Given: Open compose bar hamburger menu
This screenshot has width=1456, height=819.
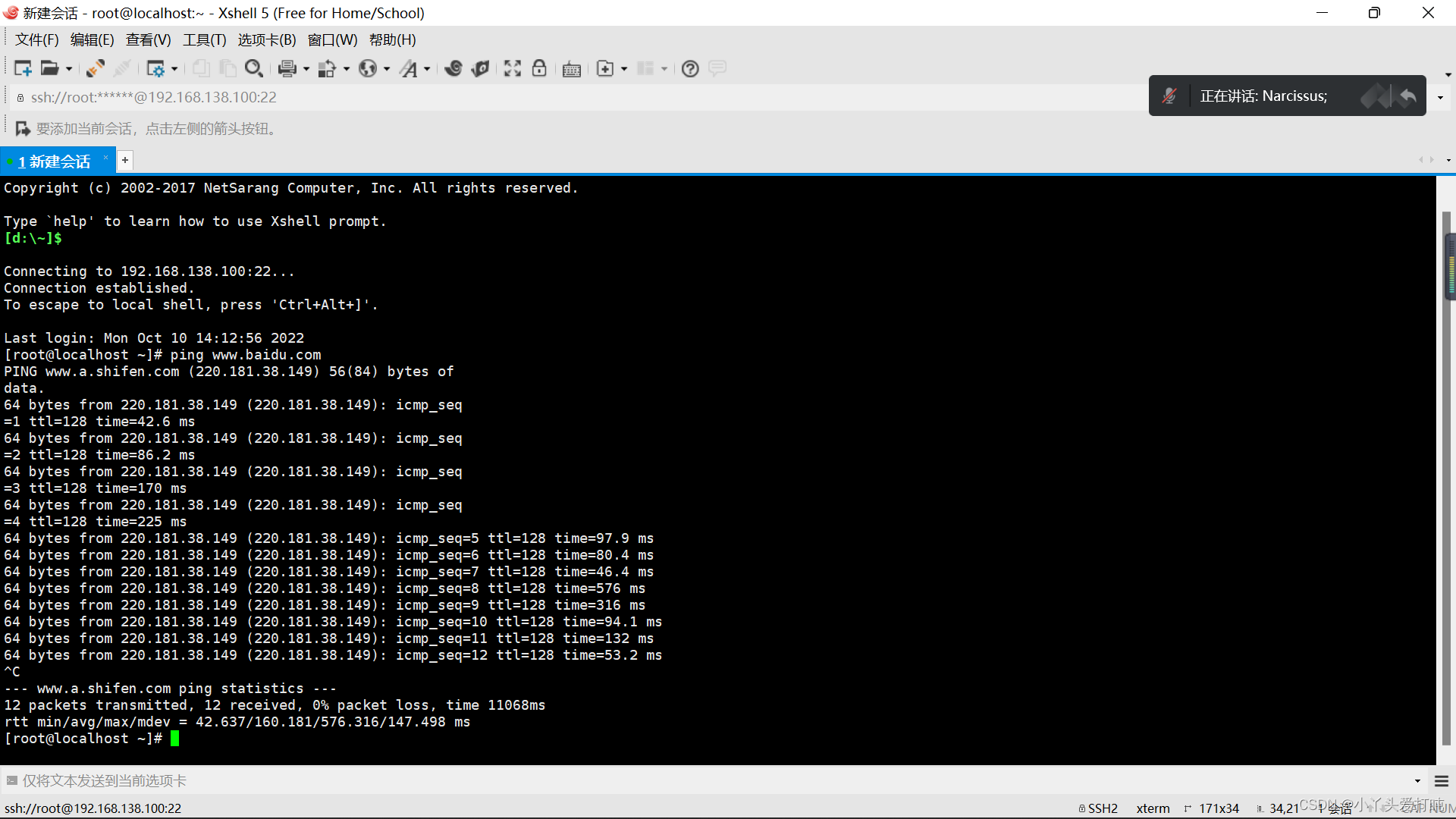Looking at the screenshot, I should tap(1442, 781).
